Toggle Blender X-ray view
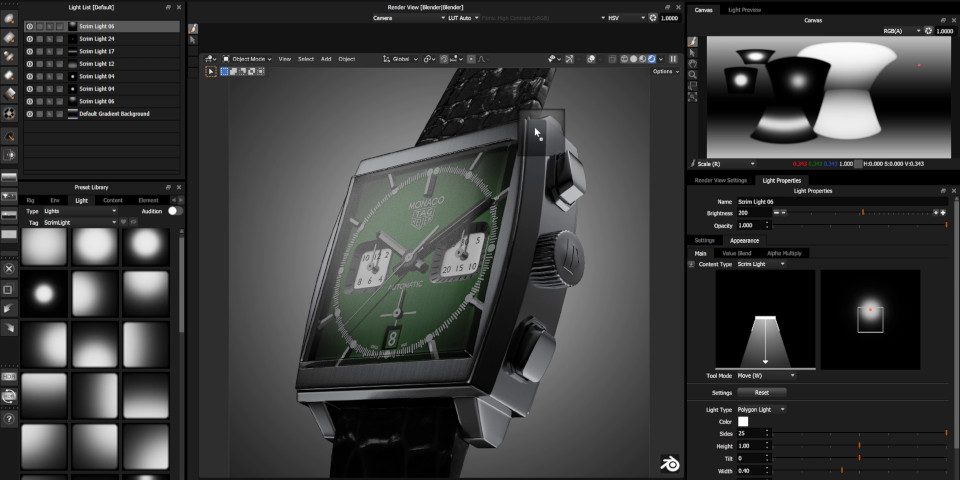The image size is (960, 480). point(612,59)
